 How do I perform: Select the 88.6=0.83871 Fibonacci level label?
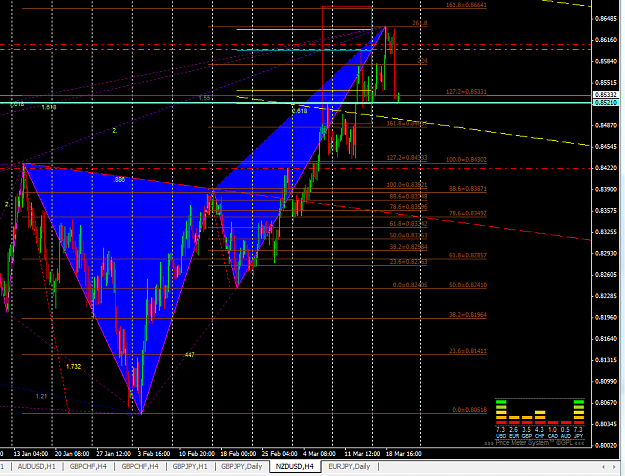[x=468, y=189]
